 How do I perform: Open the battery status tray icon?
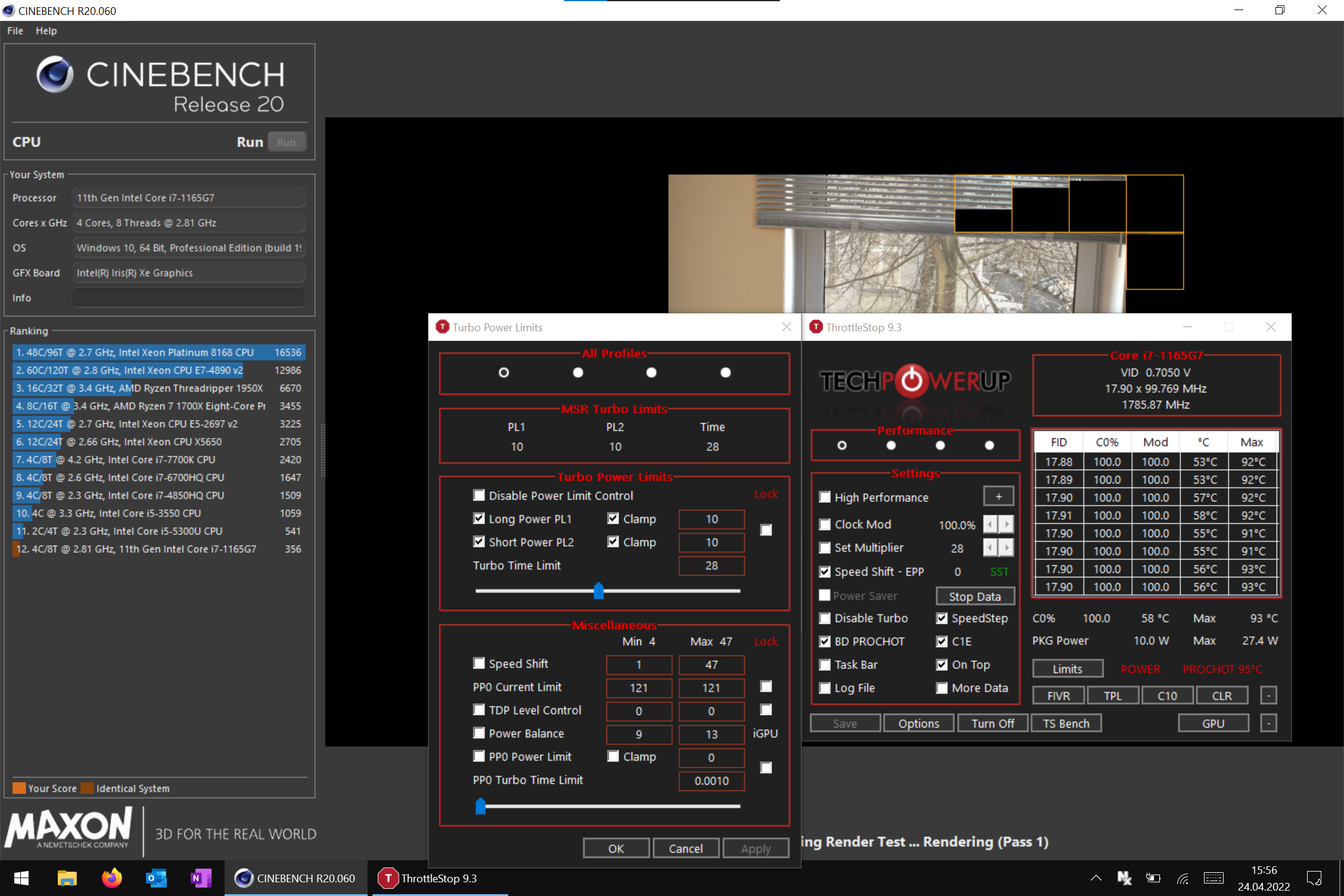1153,878
